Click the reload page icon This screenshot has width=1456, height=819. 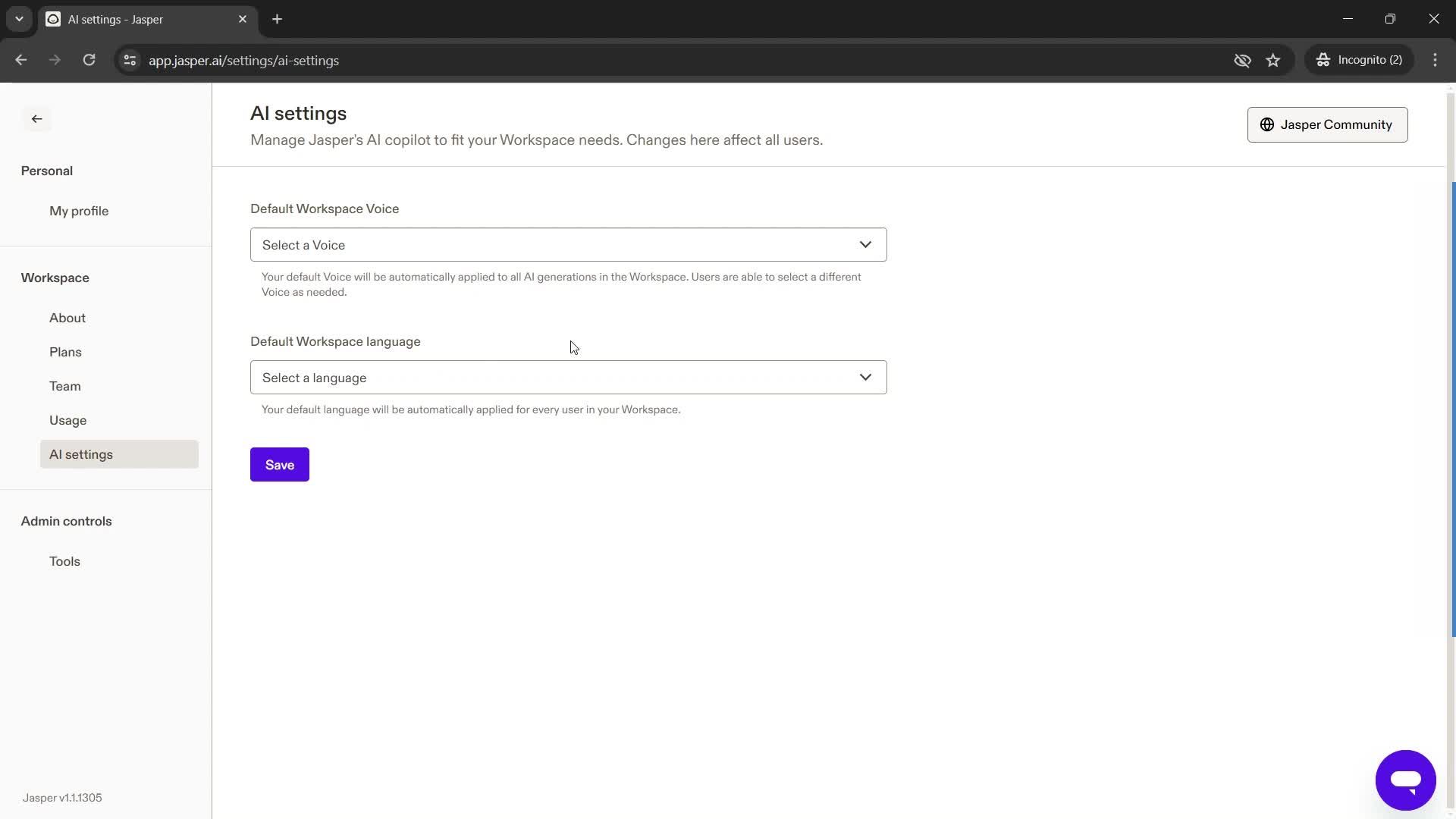pyautogui.click(x=89, y=60)
